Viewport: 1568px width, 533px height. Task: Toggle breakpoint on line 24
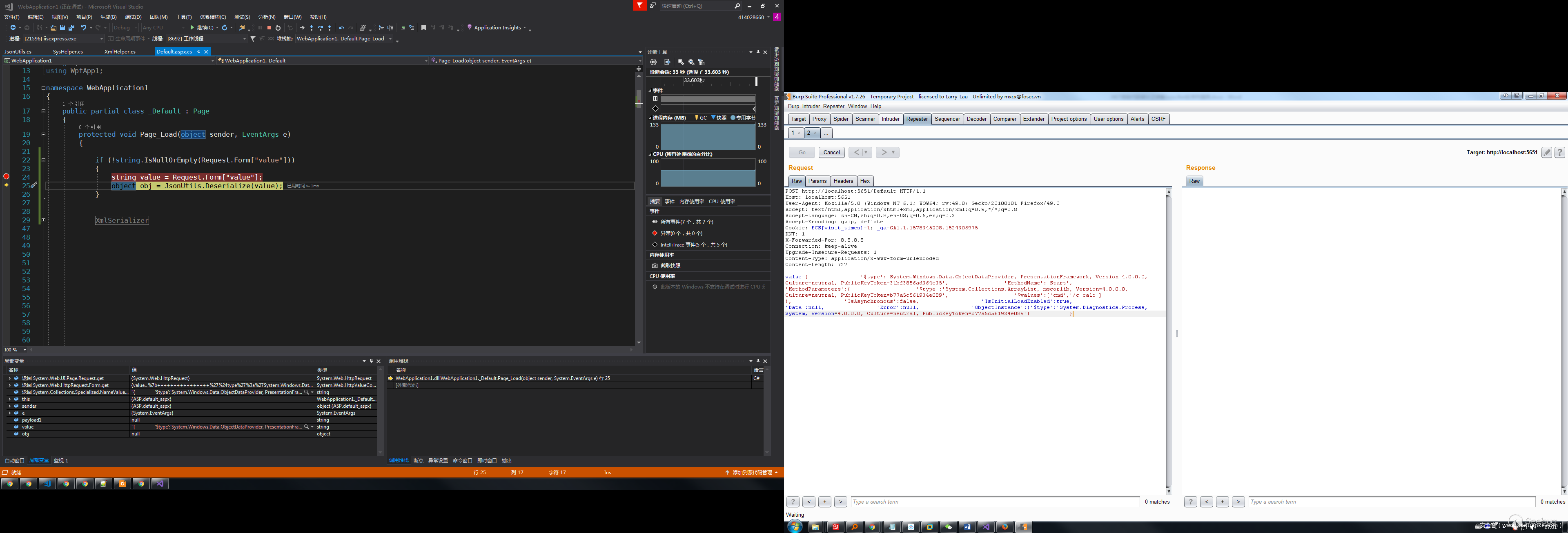[6, 177]
